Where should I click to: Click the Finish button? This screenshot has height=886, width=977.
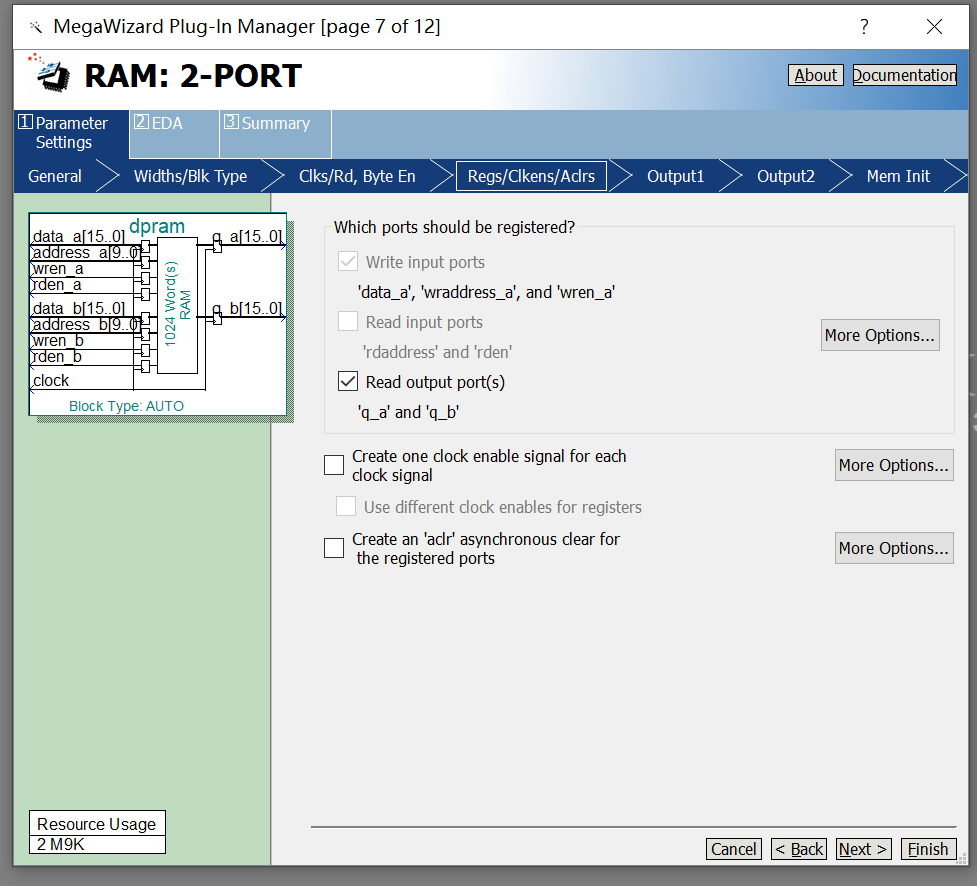(927, 849)
